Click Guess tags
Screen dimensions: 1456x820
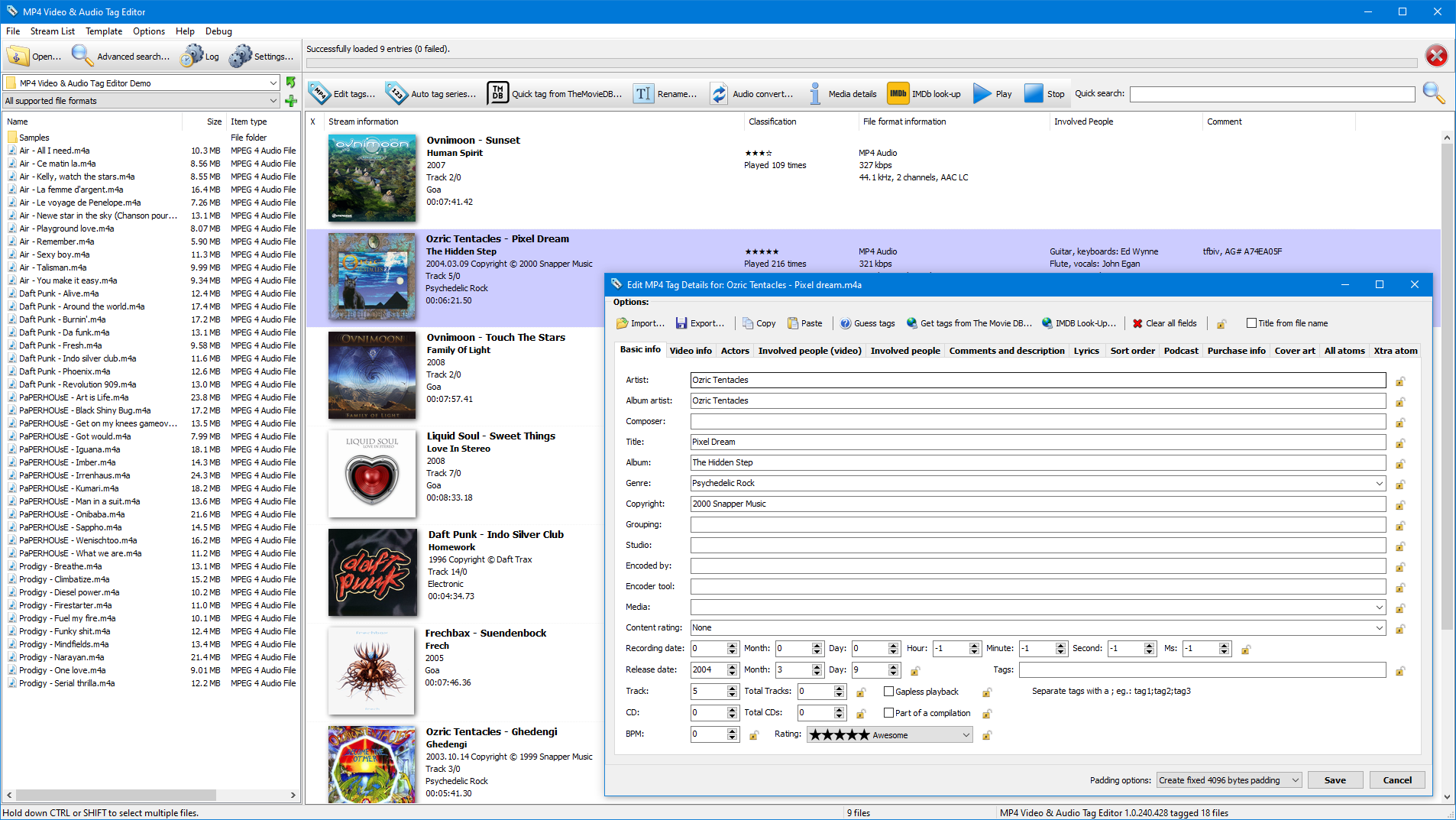click(x=867, y=323)
